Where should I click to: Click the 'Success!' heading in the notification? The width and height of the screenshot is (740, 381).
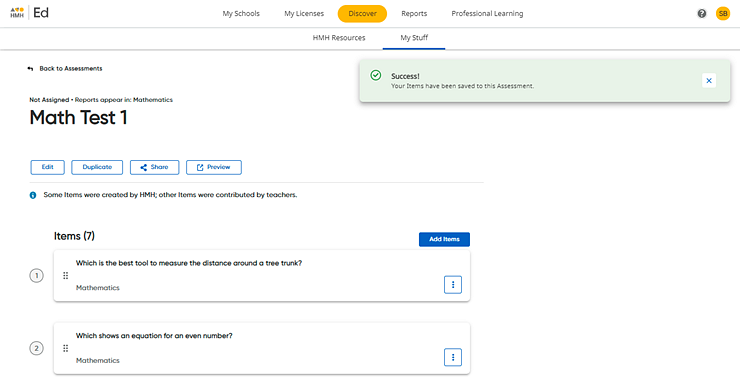point(405,76)
